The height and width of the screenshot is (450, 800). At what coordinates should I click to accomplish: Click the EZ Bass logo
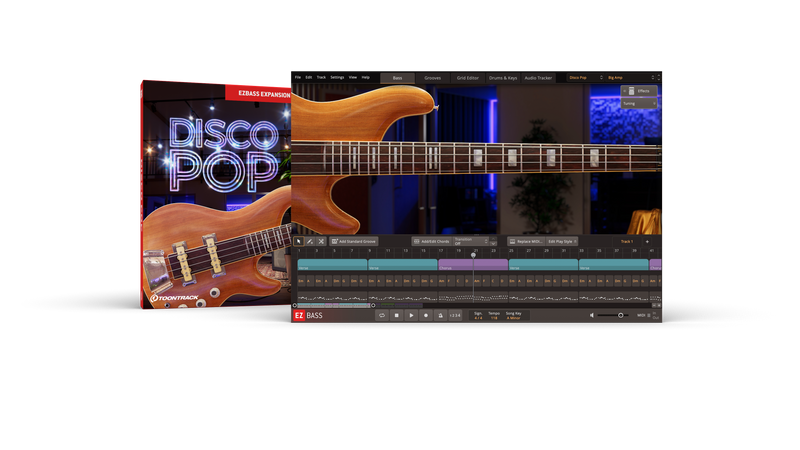coord(308,315)
